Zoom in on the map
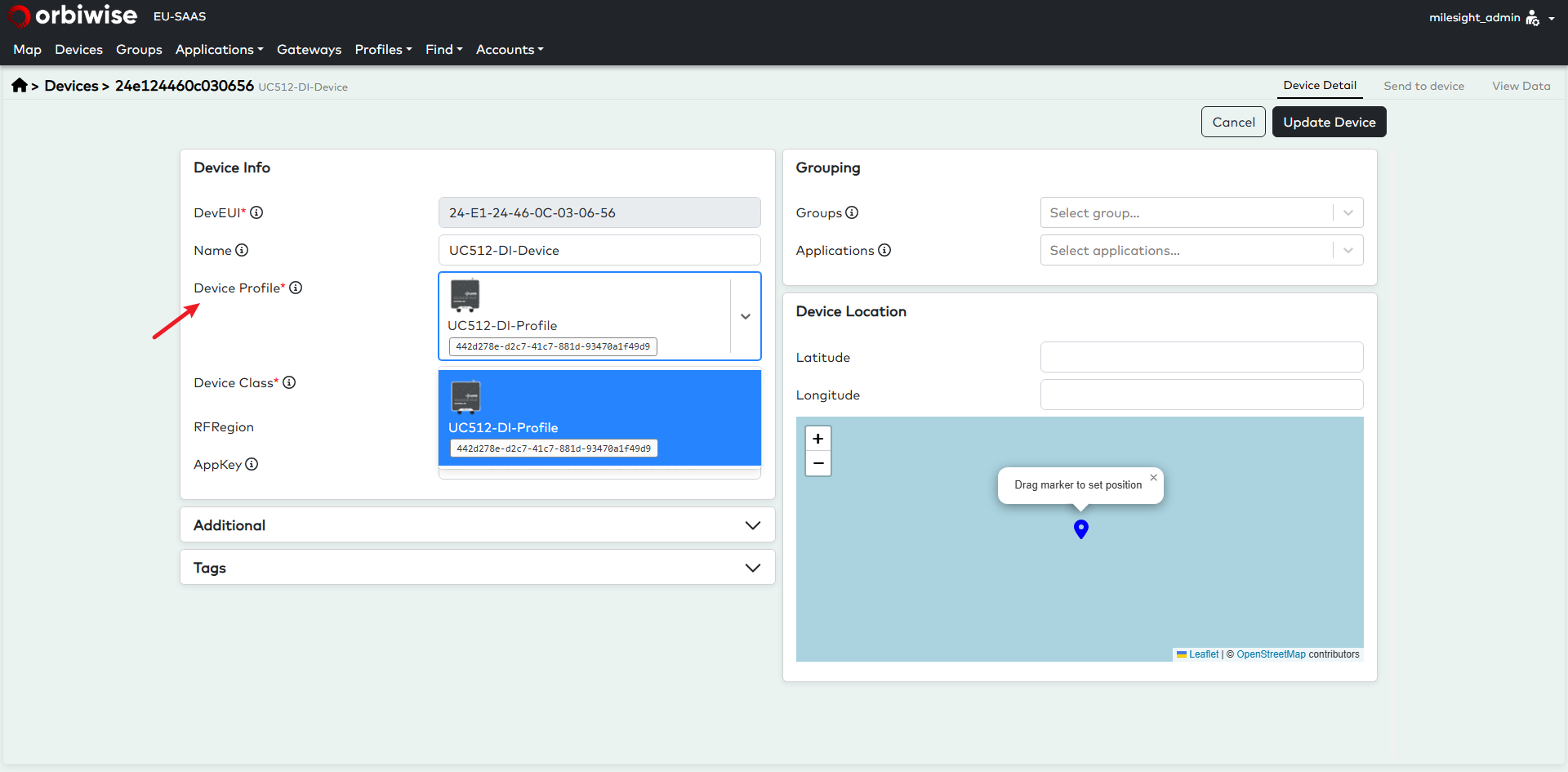This screenshot has width=1568, height=772. [x=818, y=439]
